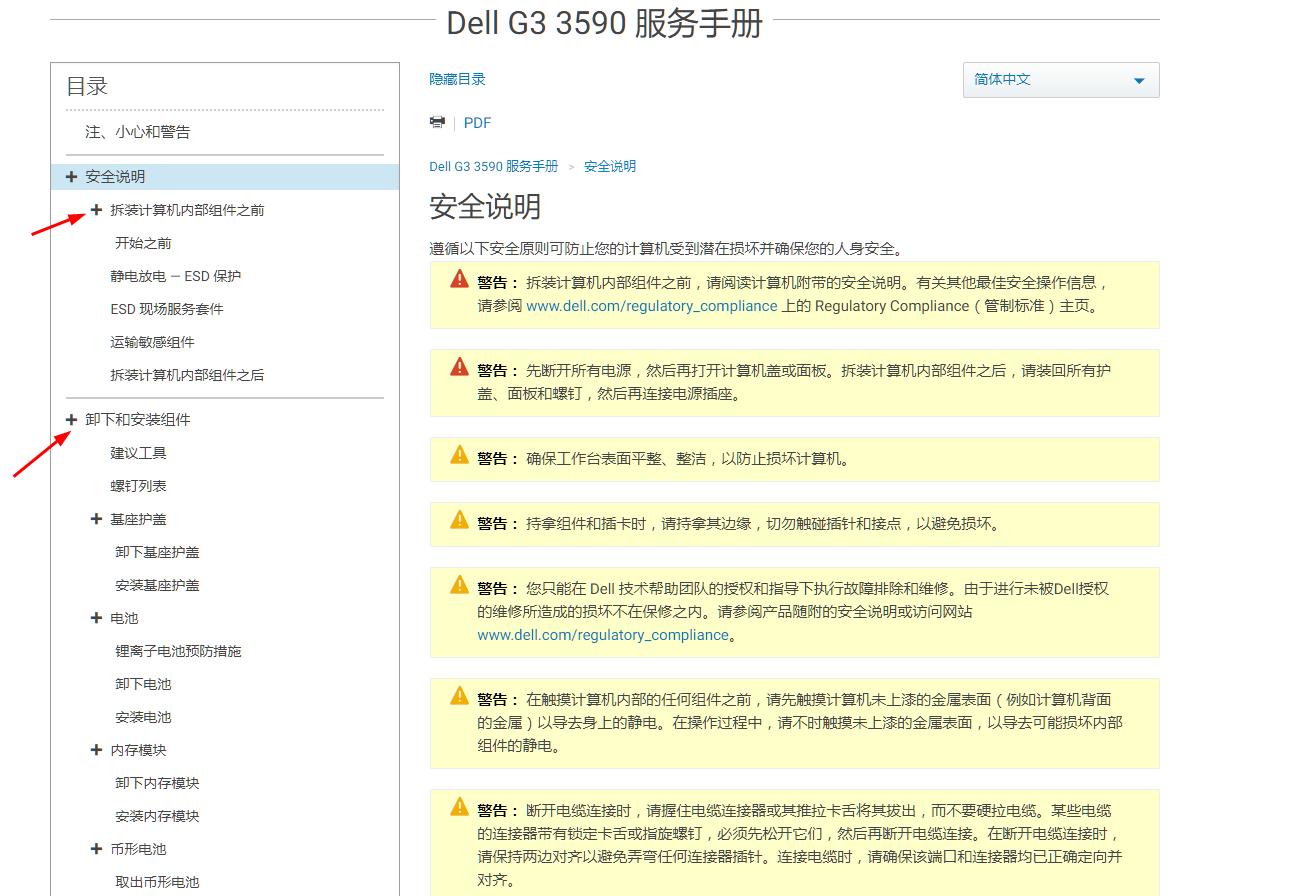This screenshot has width=1313, height=896.
Task: Click the red warning triangle on first warning
Action: [x=457, y=280]
